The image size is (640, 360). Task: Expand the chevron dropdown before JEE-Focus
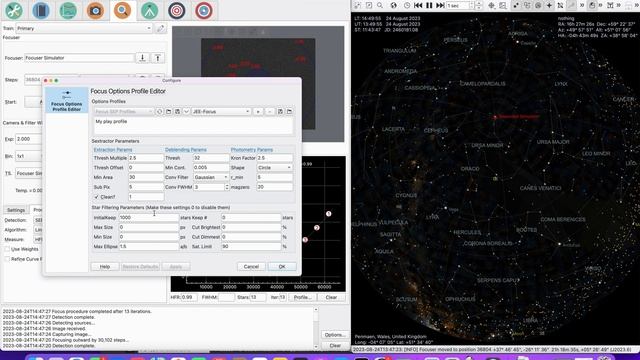pos(186,111)
